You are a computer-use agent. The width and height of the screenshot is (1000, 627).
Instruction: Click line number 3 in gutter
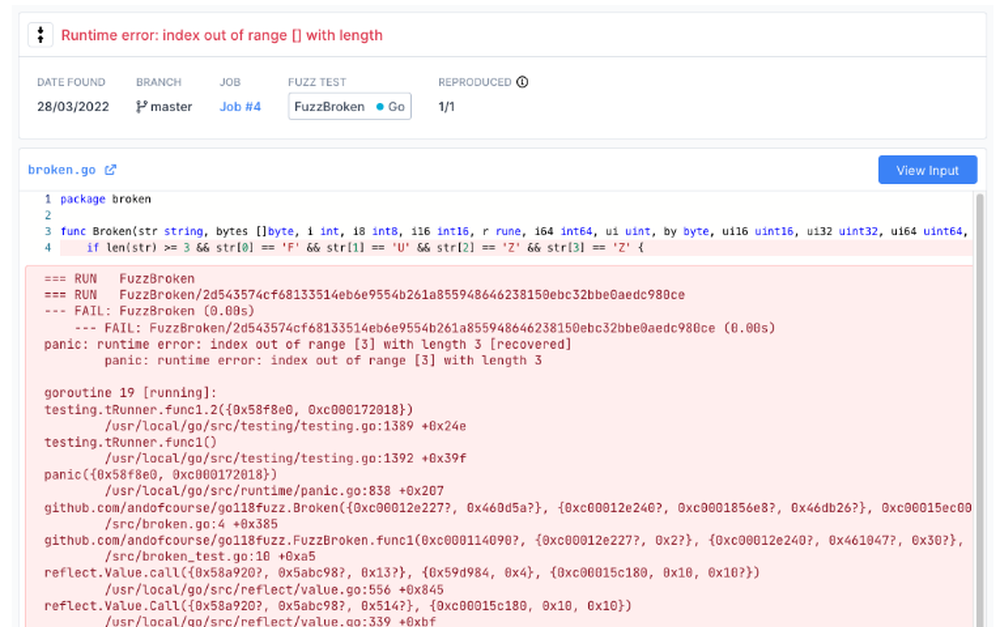pyautogui.click(x=48, y=231)
